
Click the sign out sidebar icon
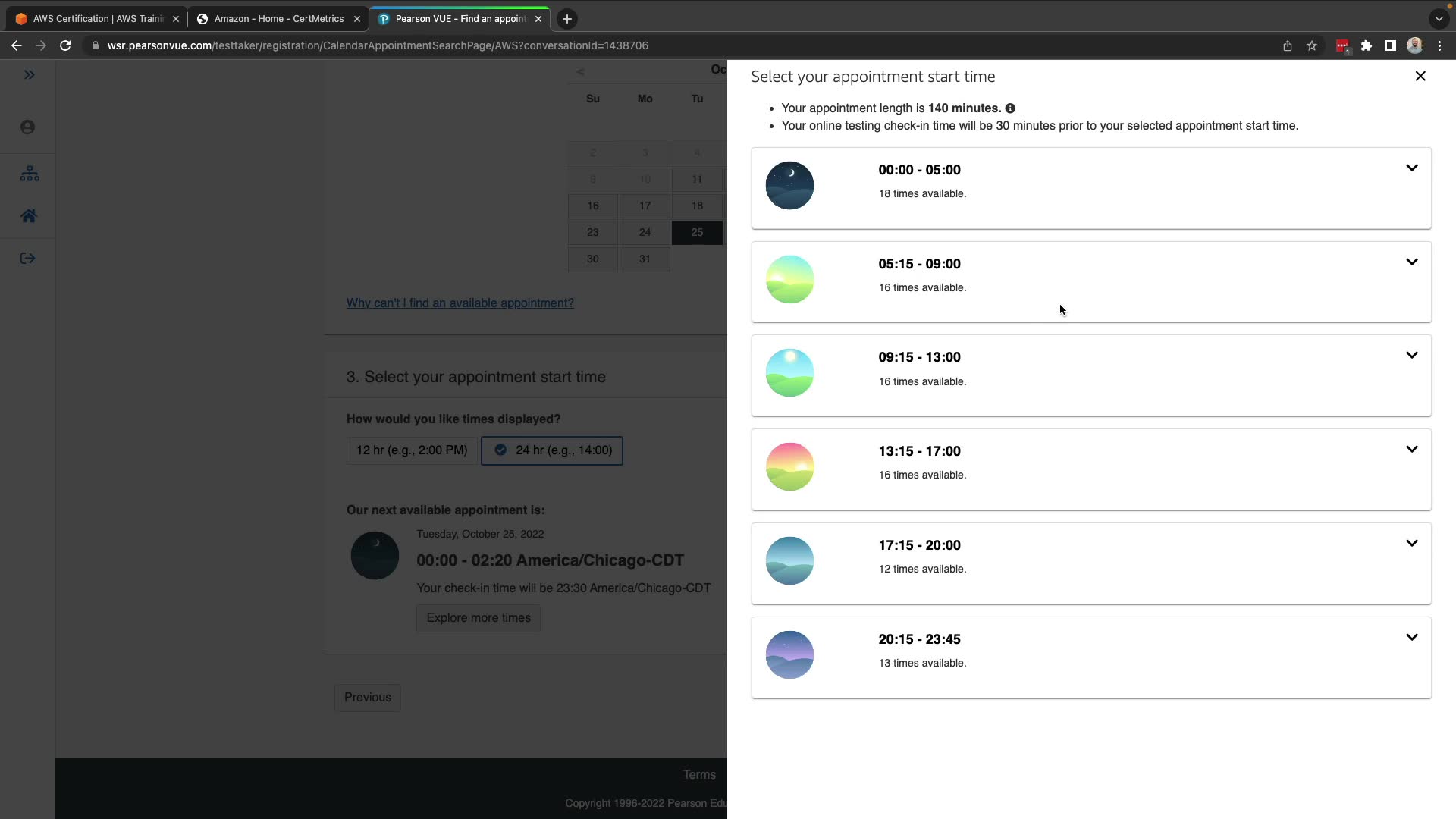(27, 259)
